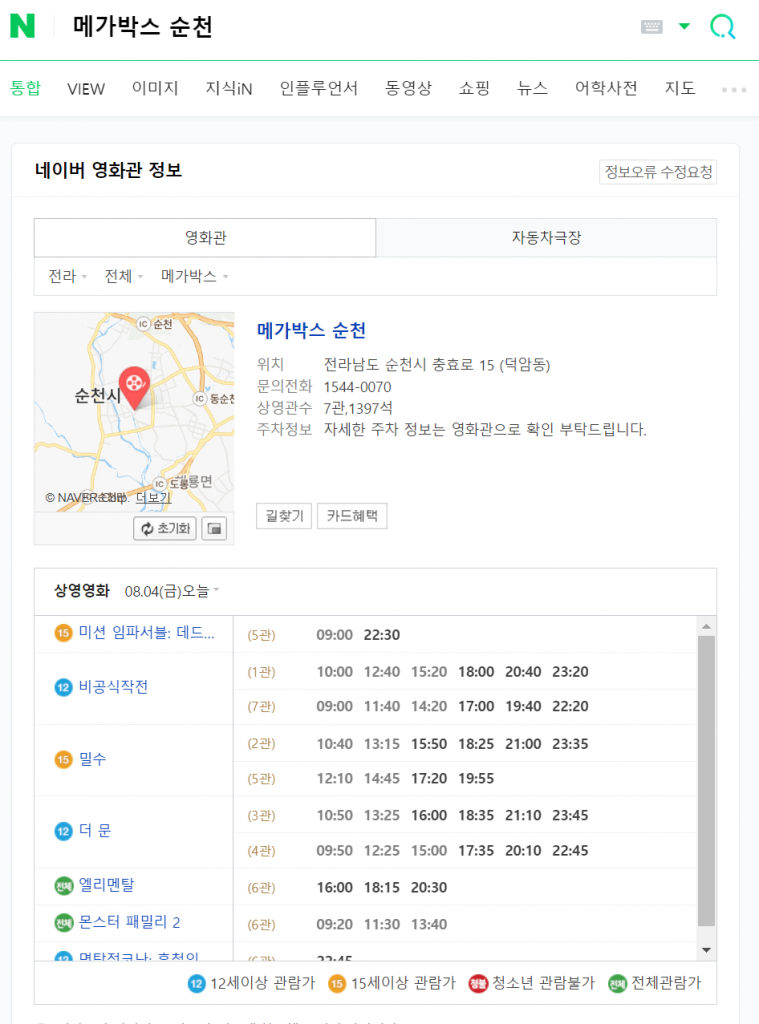Expand the search autocomplete arrow

(684, 26)
